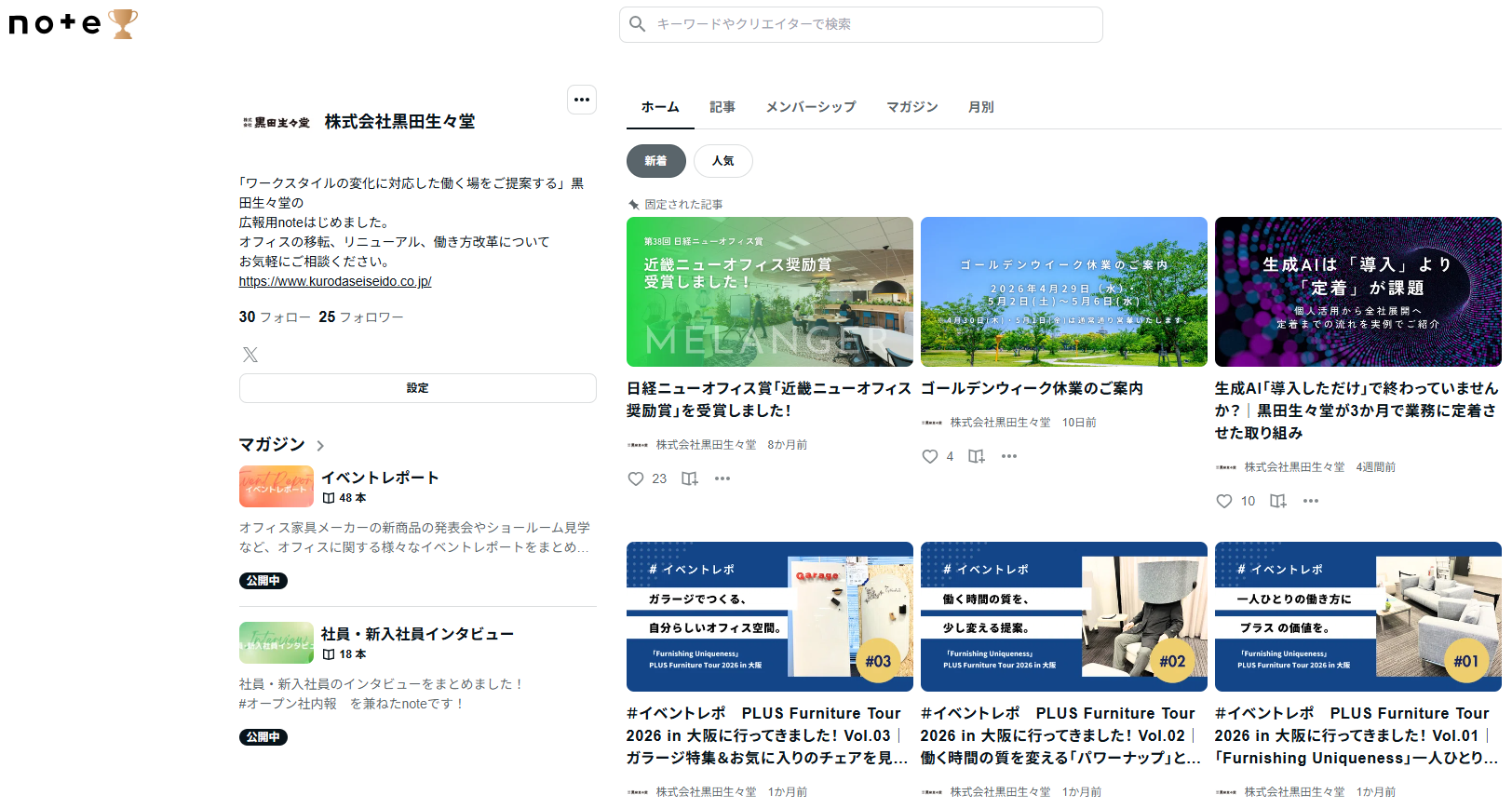Open the ゴールデンウィーク休業のご案内 article title

(1032, 388)
